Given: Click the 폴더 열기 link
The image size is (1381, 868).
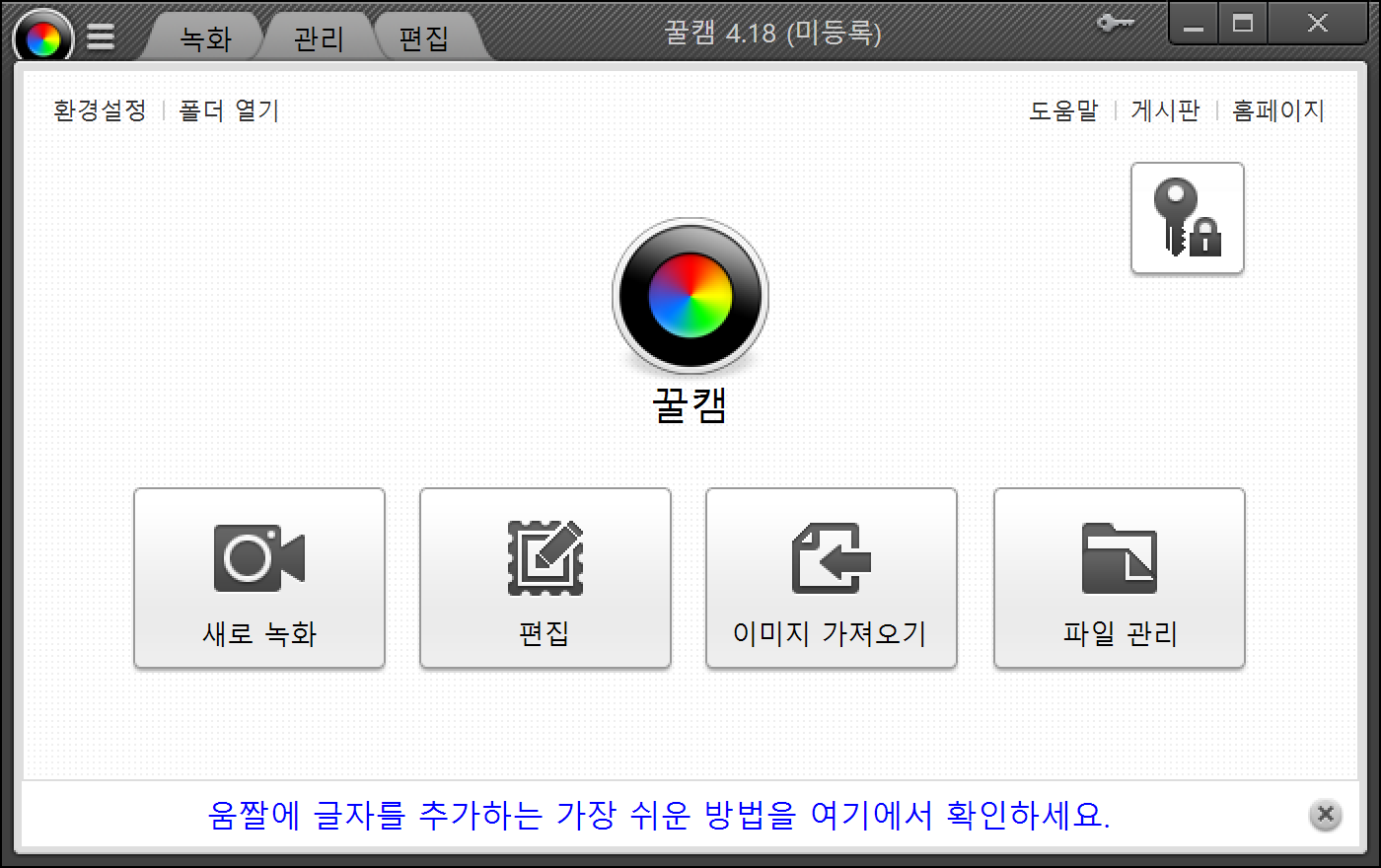Looking at the screenshot, I should 229,110.
